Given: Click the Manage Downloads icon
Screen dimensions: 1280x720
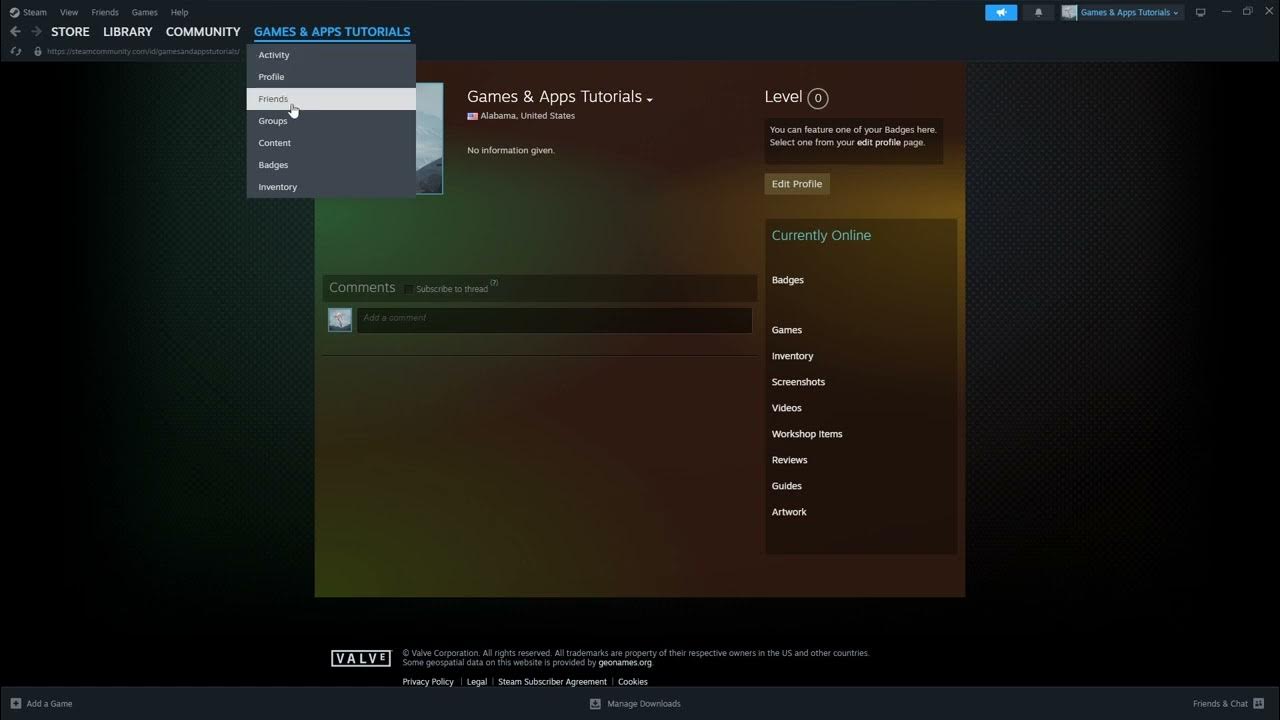Looking at the screenshot, I should [x=595, y=703].
